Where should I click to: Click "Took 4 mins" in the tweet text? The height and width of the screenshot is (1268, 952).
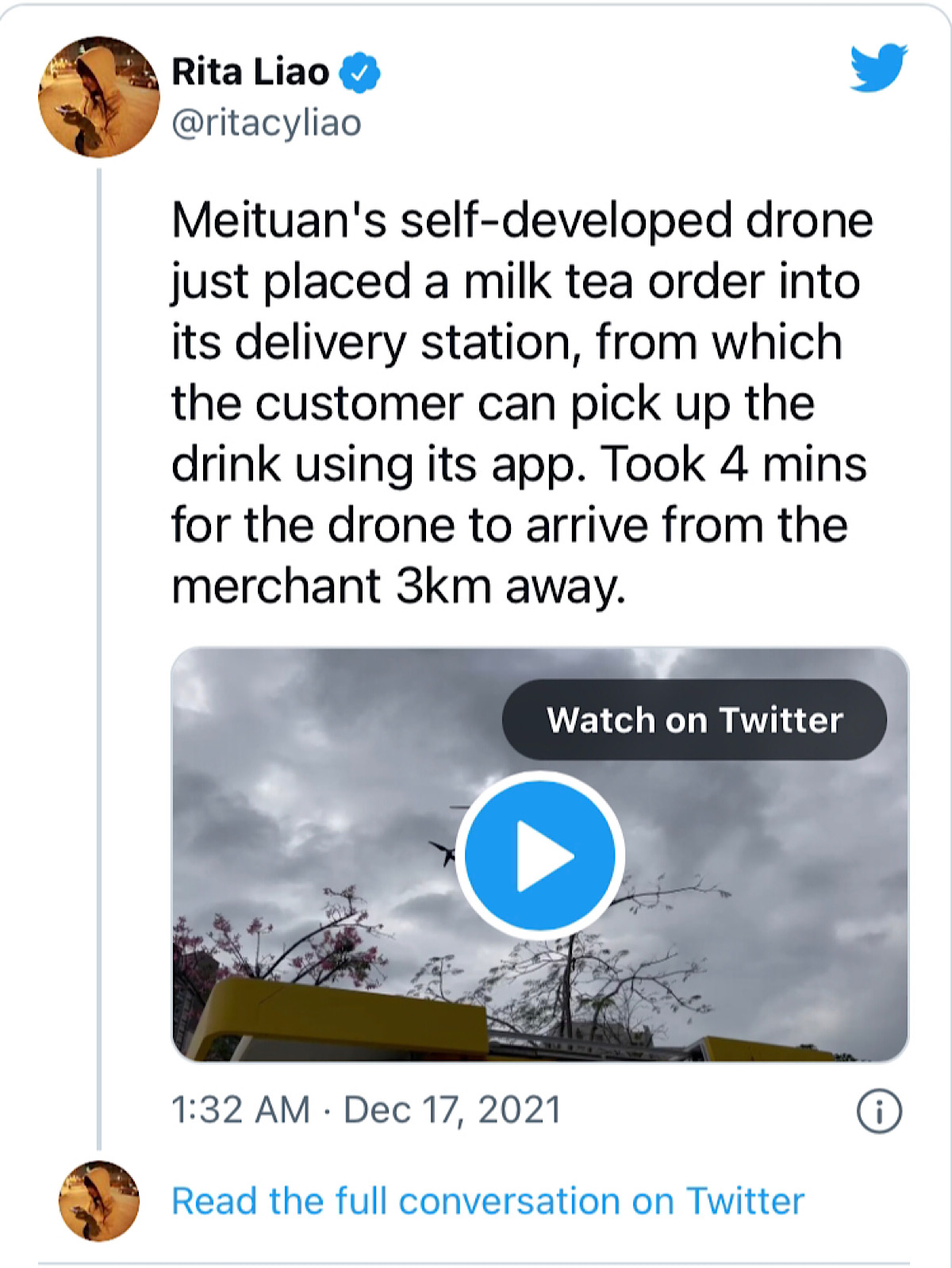pos(734,464)
